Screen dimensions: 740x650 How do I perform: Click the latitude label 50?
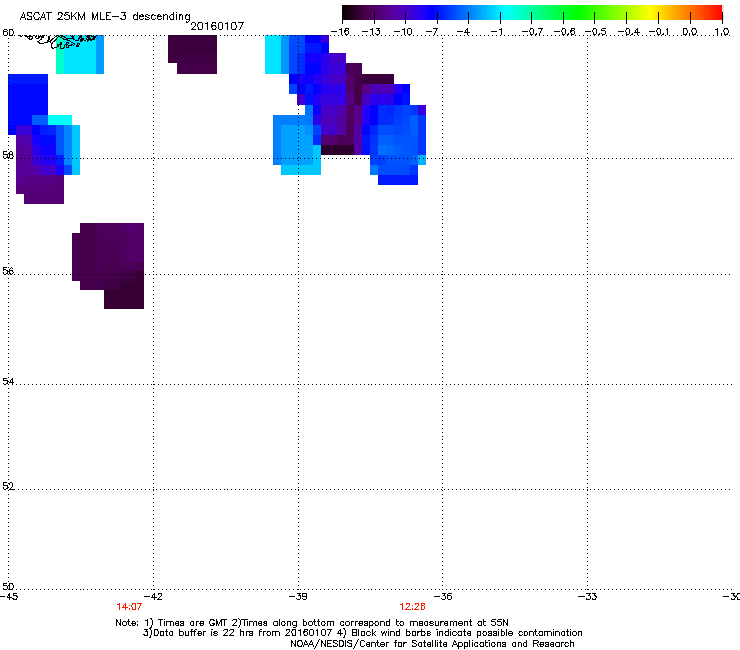[8, 586]
